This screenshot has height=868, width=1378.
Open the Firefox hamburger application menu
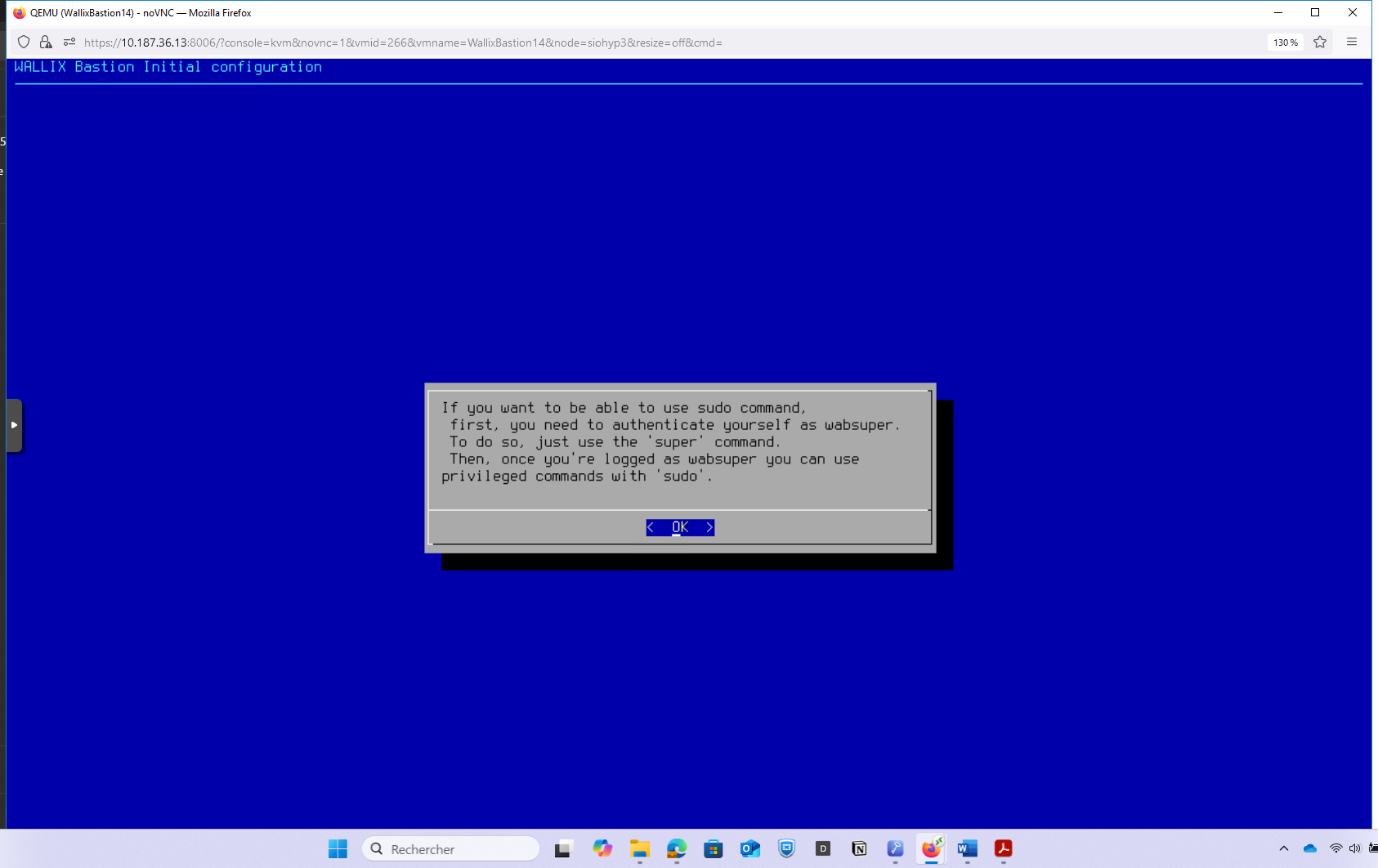tap(1352, 43)
